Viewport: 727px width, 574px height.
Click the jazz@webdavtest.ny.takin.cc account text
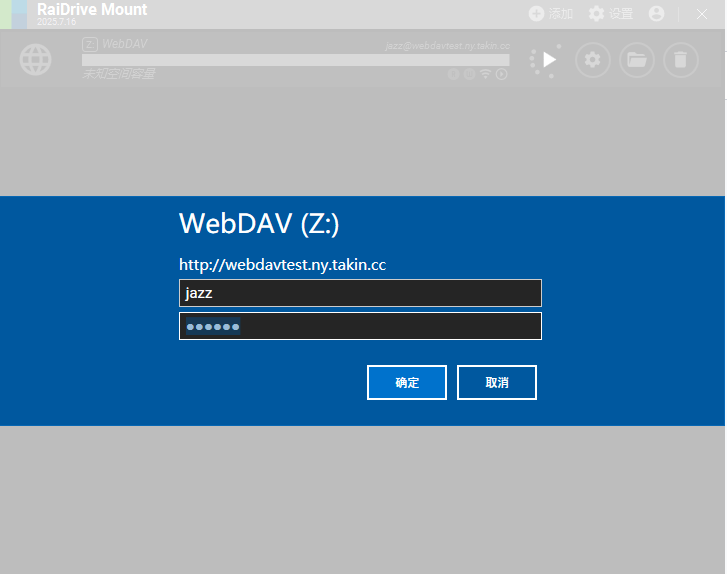pyautogui.click(x=447, y=45)
